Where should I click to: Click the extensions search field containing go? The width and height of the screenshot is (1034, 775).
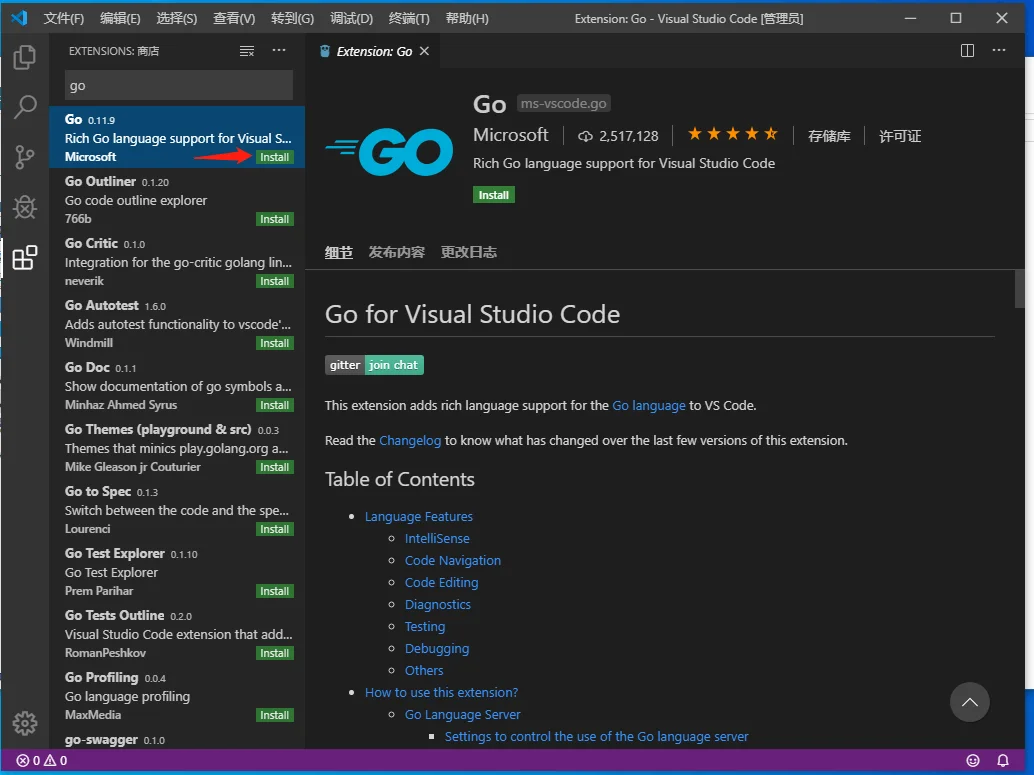pos(179,85)
